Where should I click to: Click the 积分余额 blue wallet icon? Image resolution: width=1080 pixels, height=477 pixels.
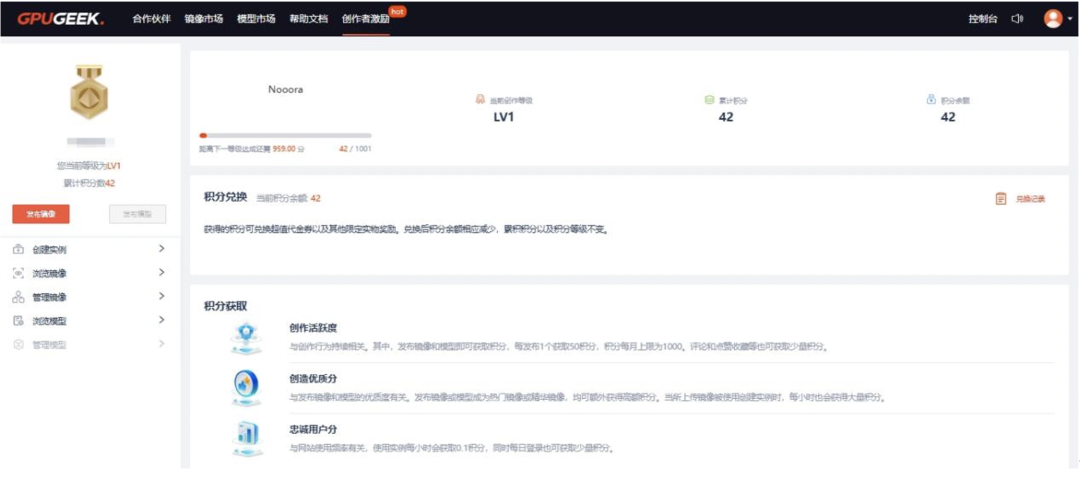click(931, 100)
